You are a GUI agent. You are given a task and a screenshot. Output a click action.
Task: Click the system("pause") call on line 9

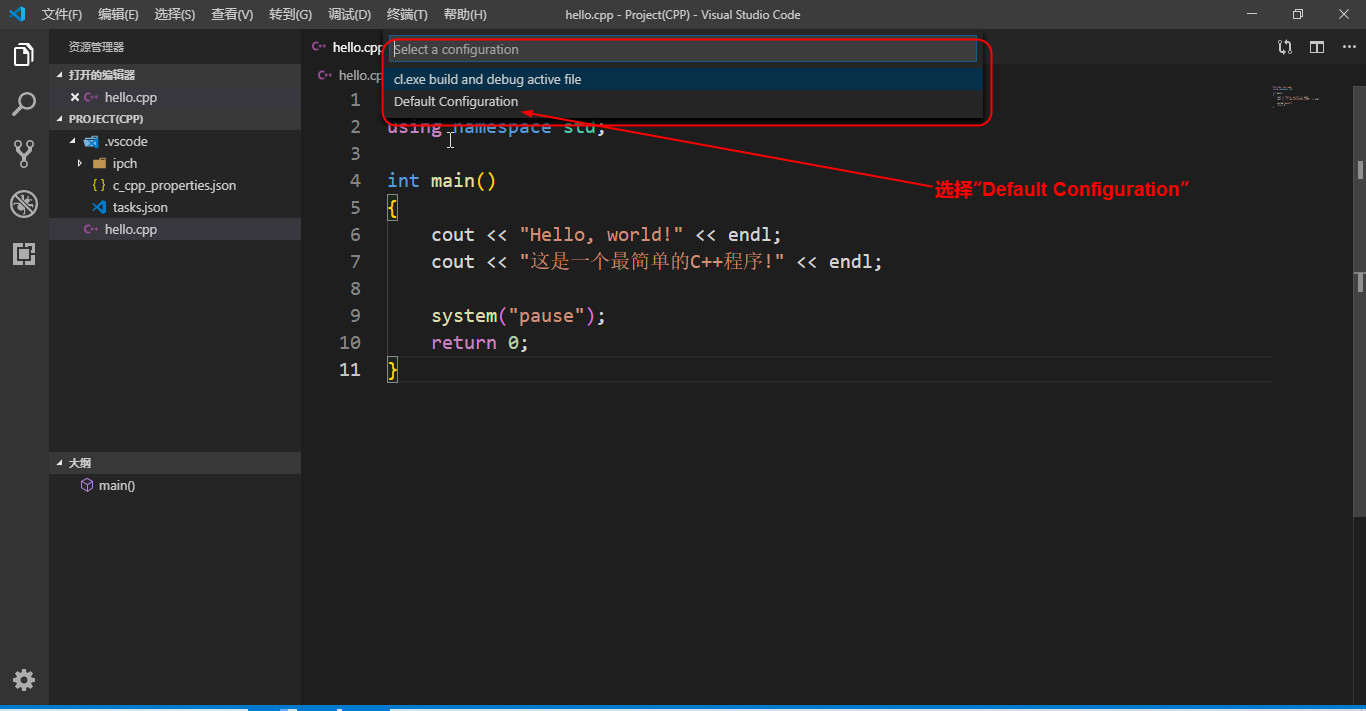(x=513, y=316)
